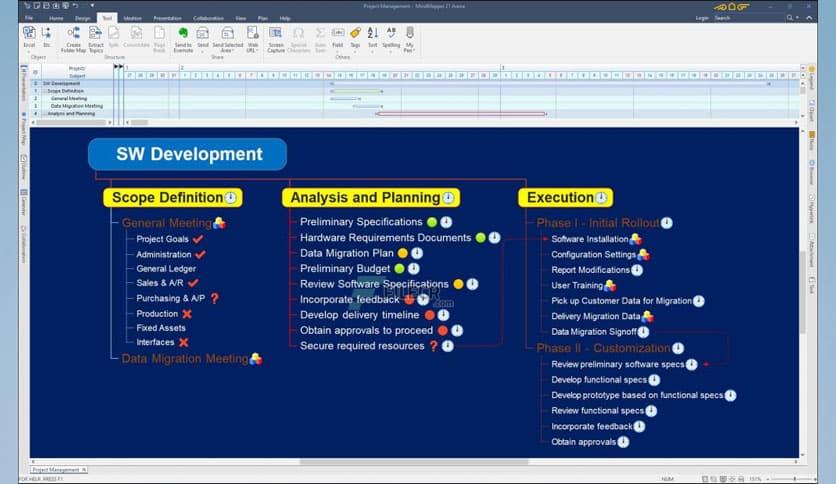Click clock icon on Scope Definition topic
The height and width of the screenshot is (484, 836).
(230, 198)
